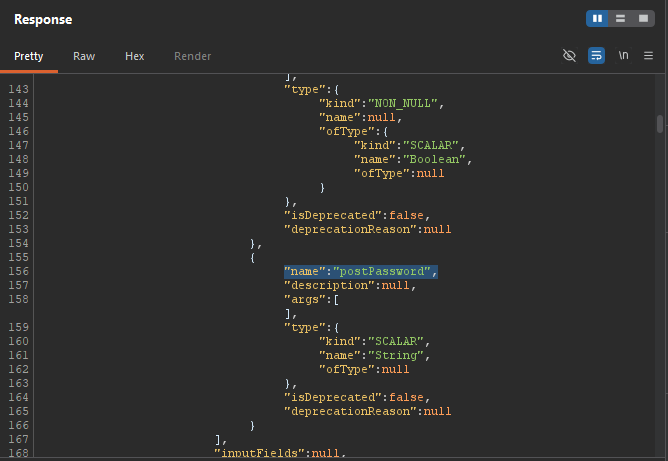Open the Render tab

coord(193,56)
